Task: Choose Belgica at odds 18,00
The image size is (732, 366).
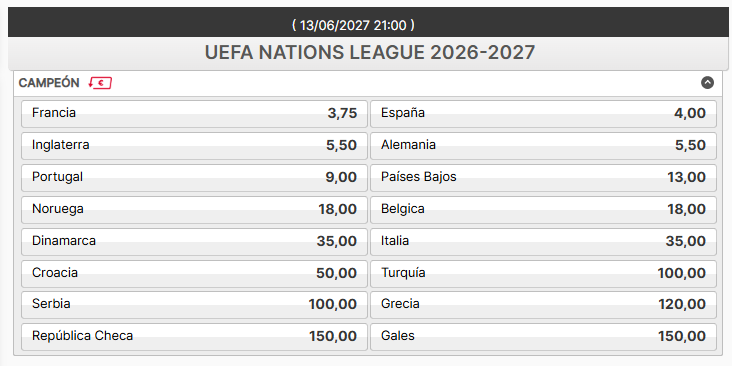Action: pyautogui.click(x=543, y=210)
